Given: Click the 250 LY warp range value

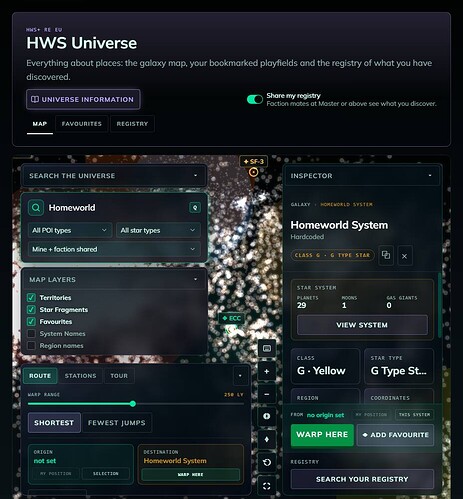Looking at the screenshot, I should click(x=234, y=395).
